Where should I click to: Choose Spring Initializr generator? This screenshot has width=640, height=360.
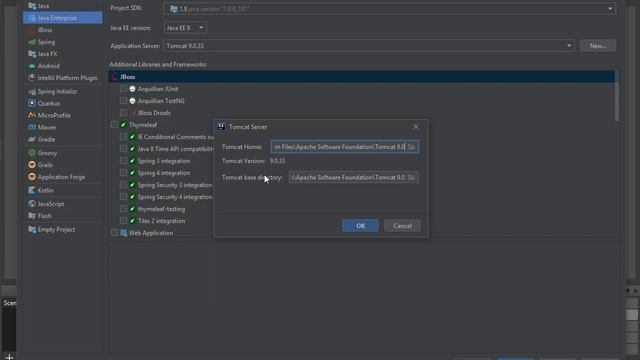(x=57, y=91)
